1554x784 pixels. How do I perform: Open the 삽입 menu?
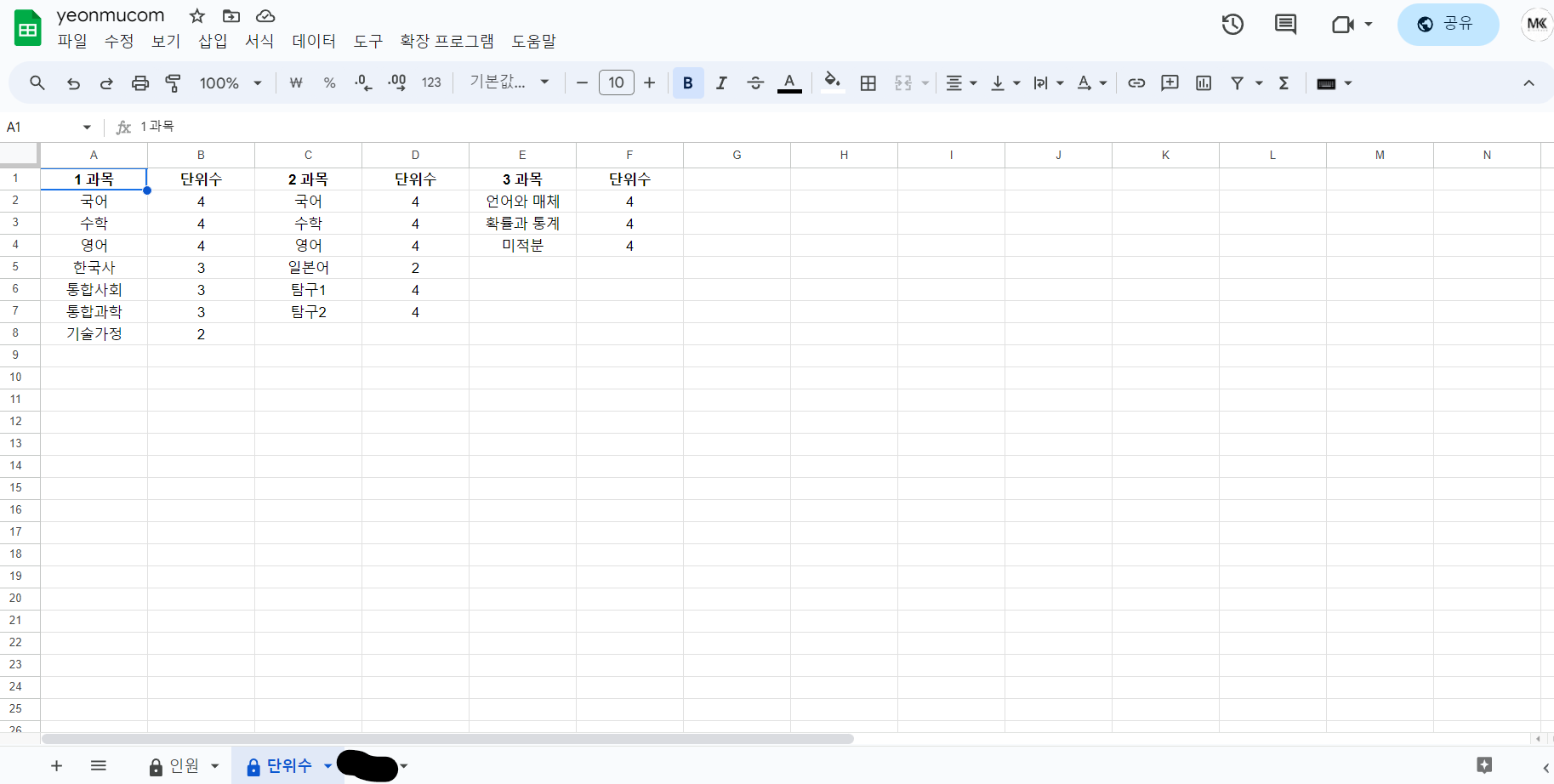[213, 41]
